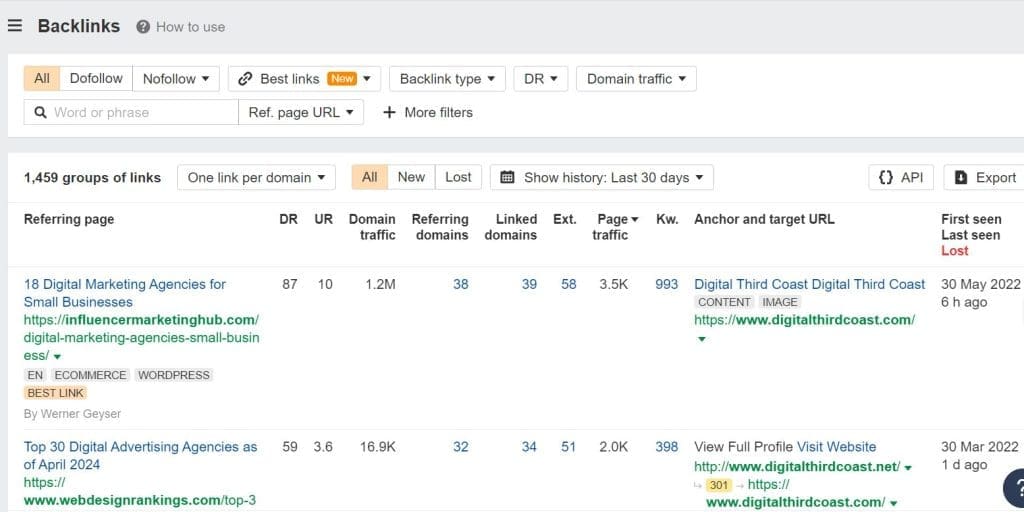
Task: Open Show history: Last 30 days dropdown
Action: coord(601,177)
